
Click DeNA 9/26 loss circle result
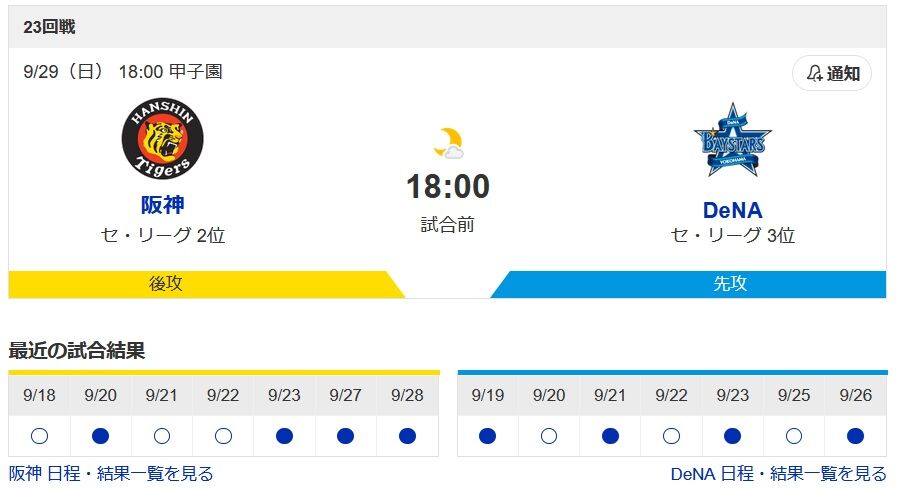[855, 436]
